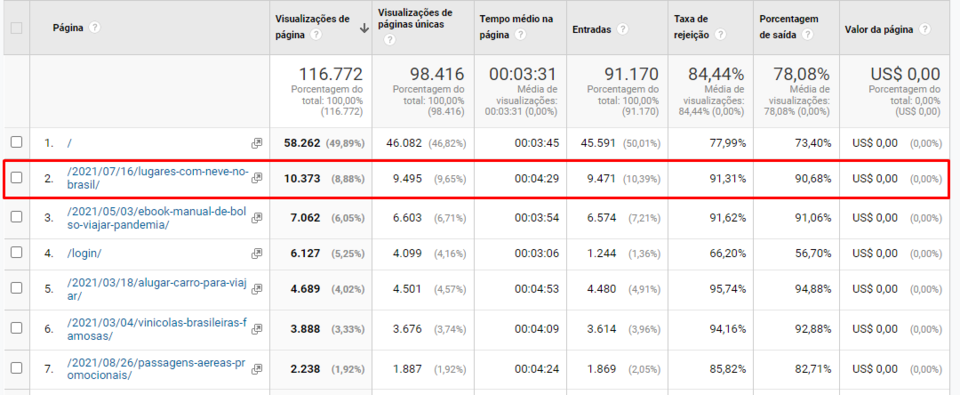Check the box for alugar-carro-para-viajar row
This screenshot has height=395, width=960.
click(x=17, y=287)
